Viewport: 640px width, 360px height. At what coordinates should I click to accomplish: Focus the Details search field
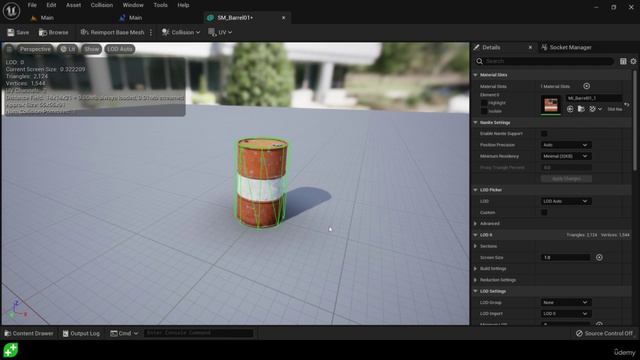tap(544, 61)
